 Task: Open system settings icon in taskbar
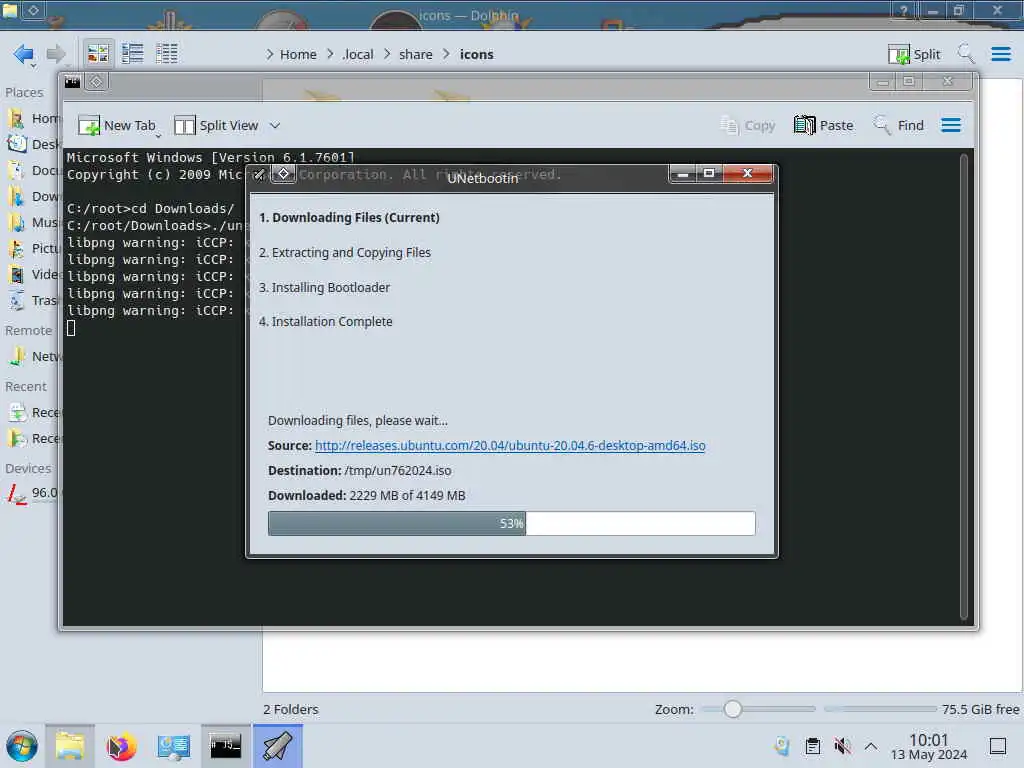point(174,746)
